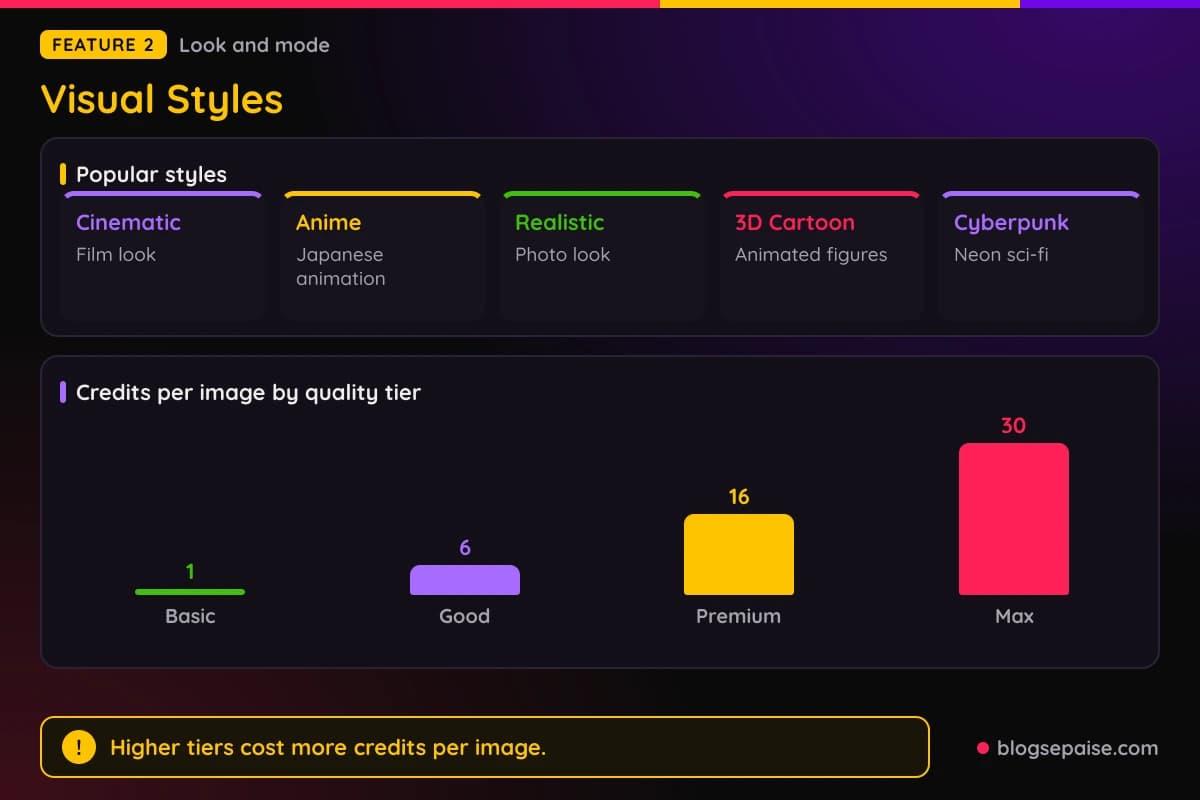Screen dimensions: 1200x800
Task: Click the yellow Premium tier bar
Action: pyautogui.click(x=739, y=554)
